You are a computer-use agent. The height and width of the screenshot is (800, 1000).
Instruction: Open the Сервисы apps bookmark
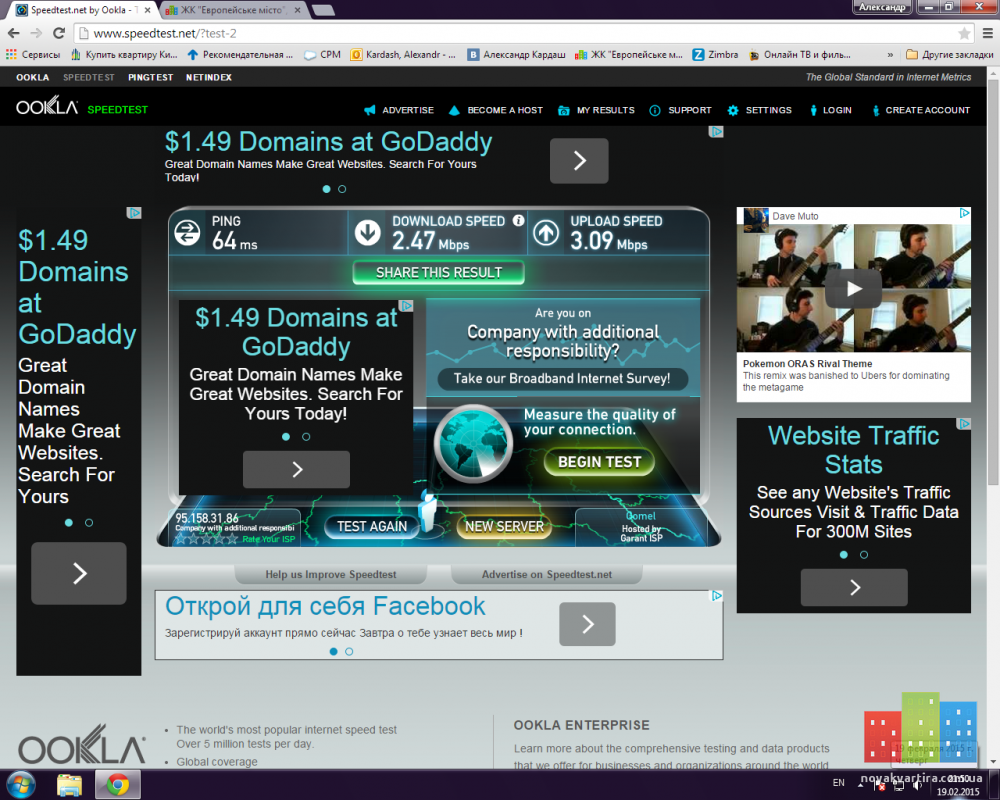point(33,55)
